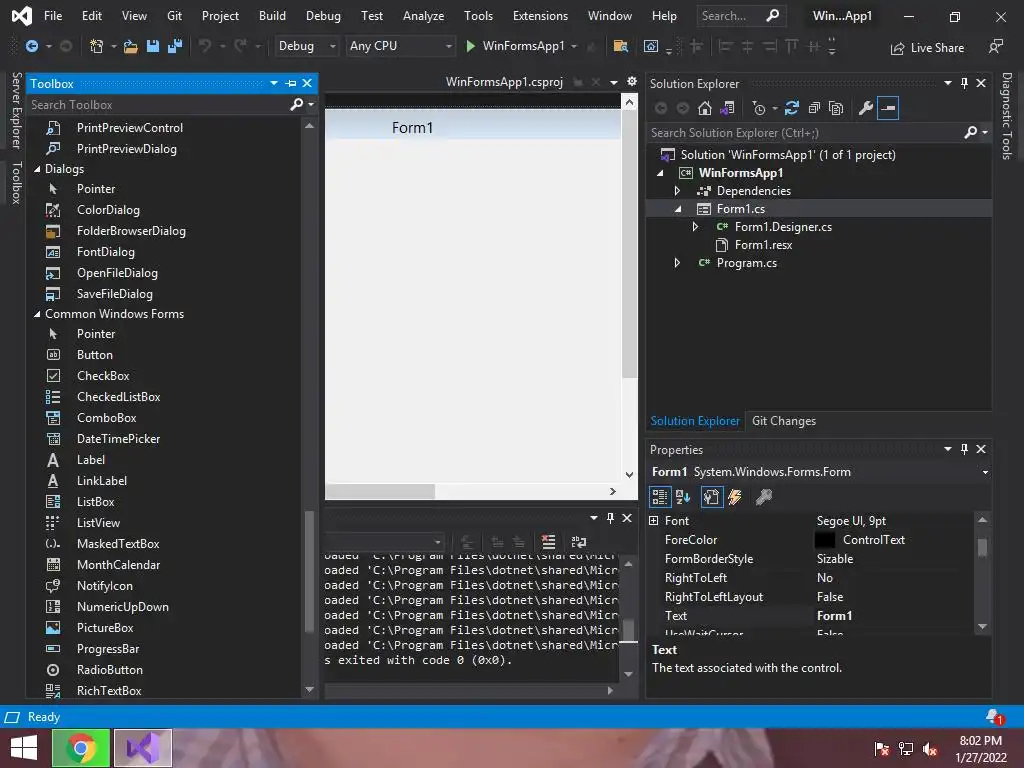Click the Pending Changes Filter clock icon
This screenshot has width=1024, height=768.
(x=758, y=108)
